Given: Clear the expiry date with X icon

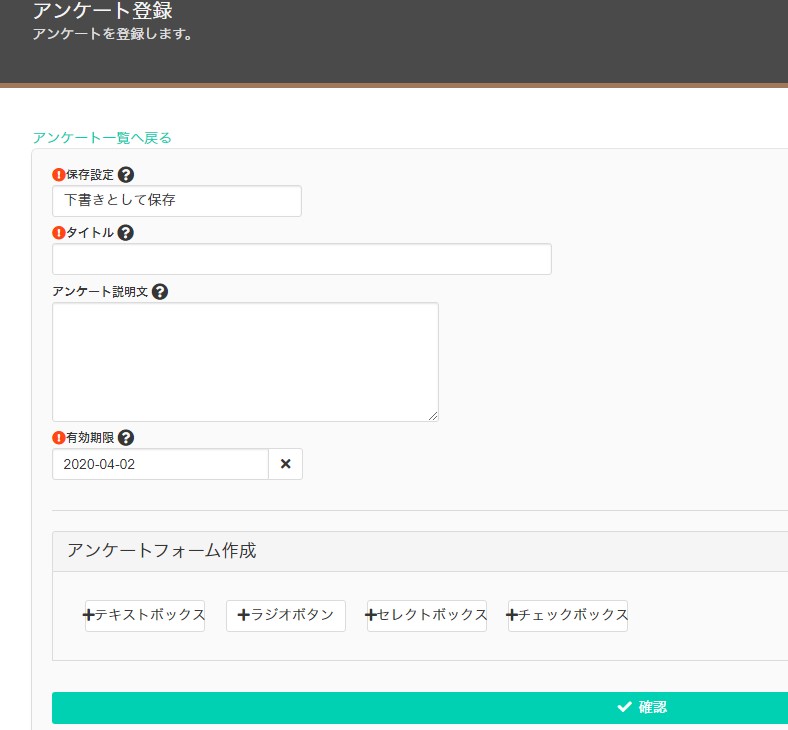Looking at the screenshot, I should (x=285, y=464).
